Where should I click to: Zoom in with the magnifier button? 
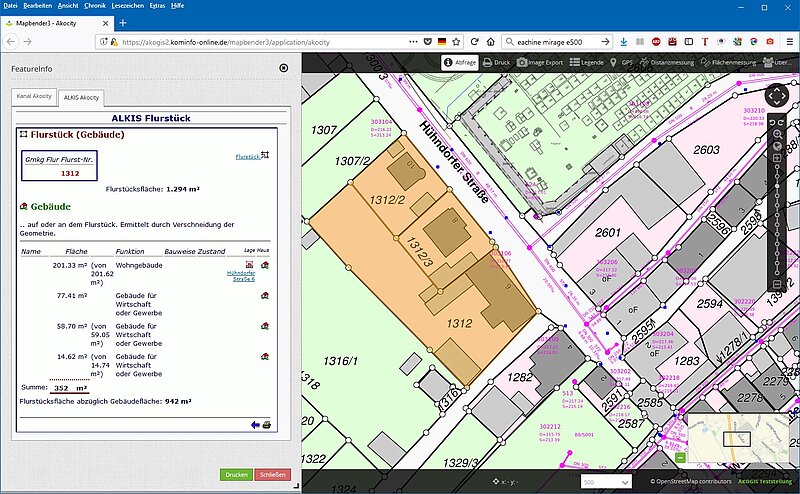777,133
